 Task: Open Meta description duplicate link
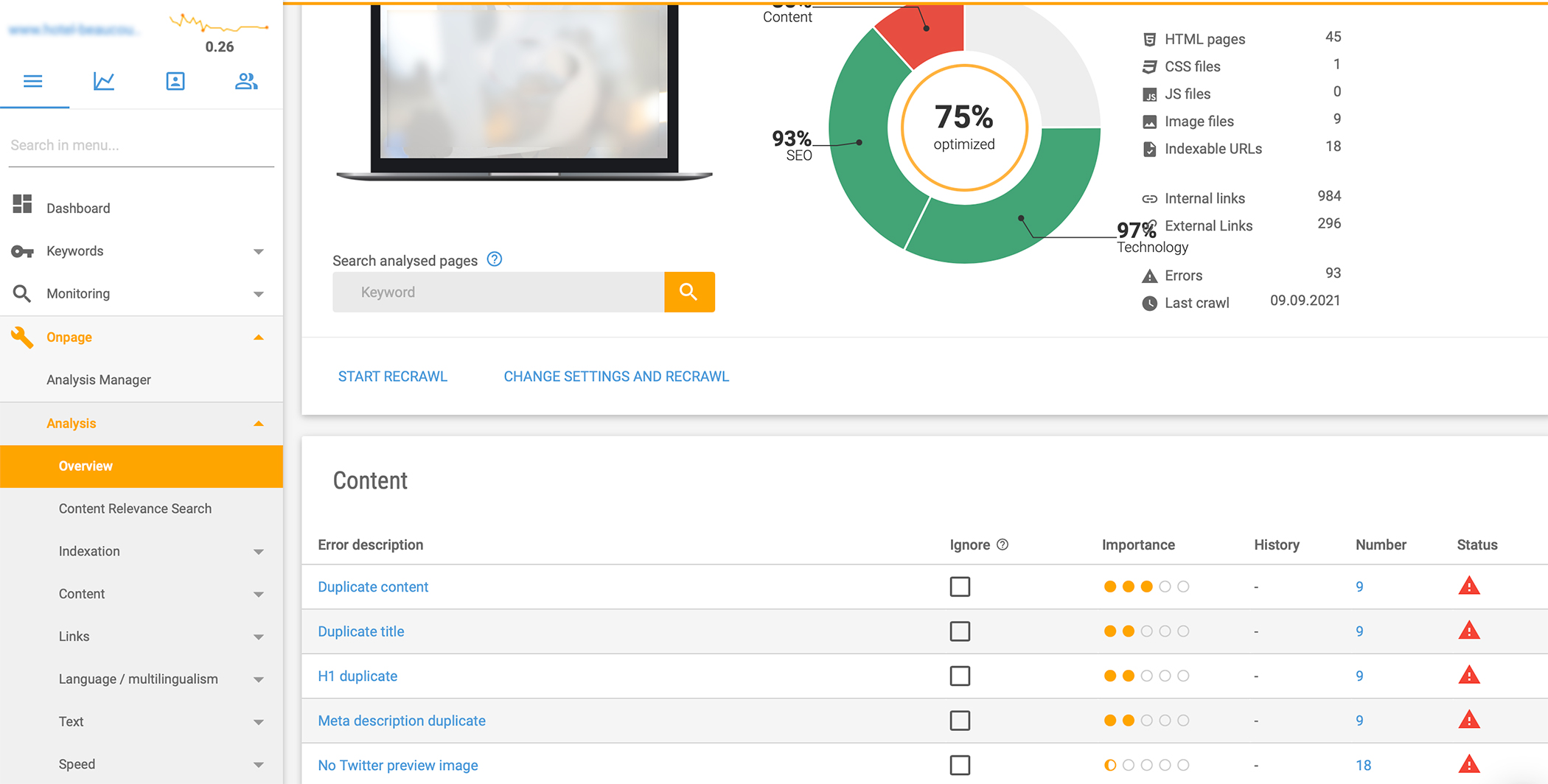click(x=402, y=721)
